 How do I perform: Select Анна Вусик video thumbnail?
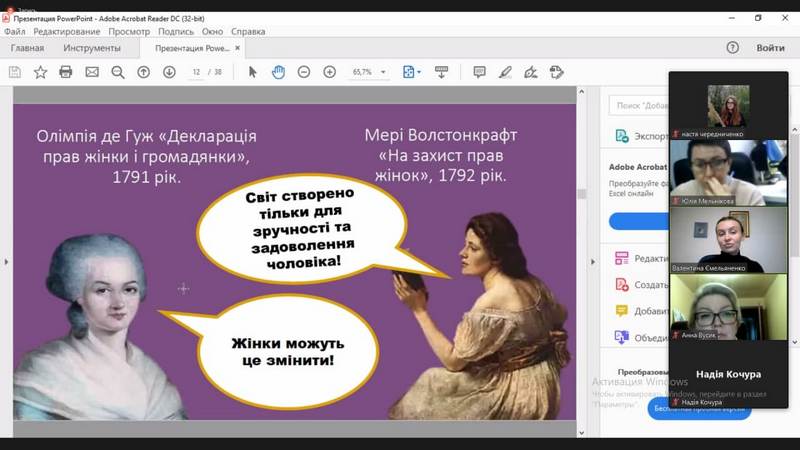point(729,307)
